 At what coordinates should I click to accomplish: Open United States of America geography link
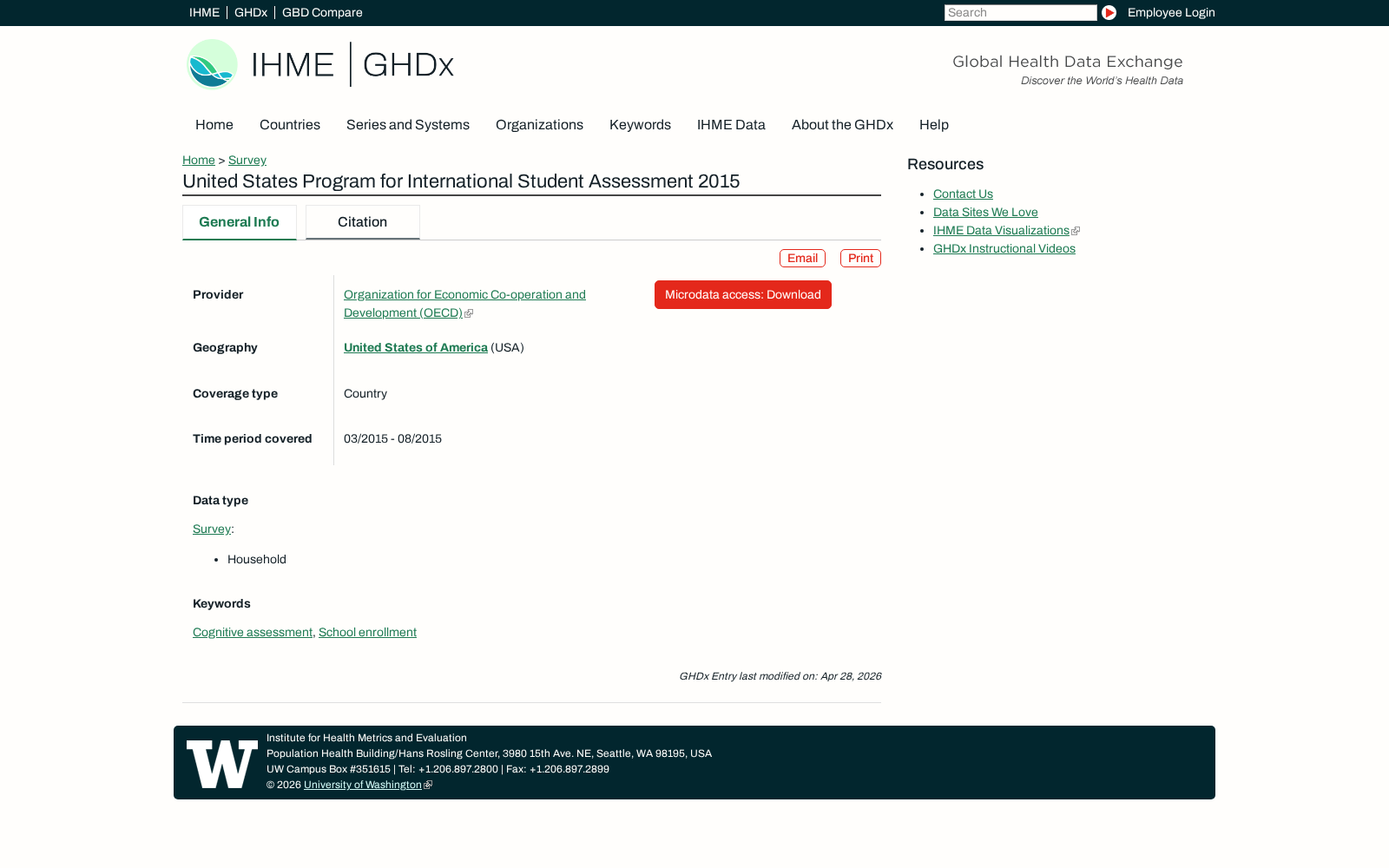click(416, 348)
